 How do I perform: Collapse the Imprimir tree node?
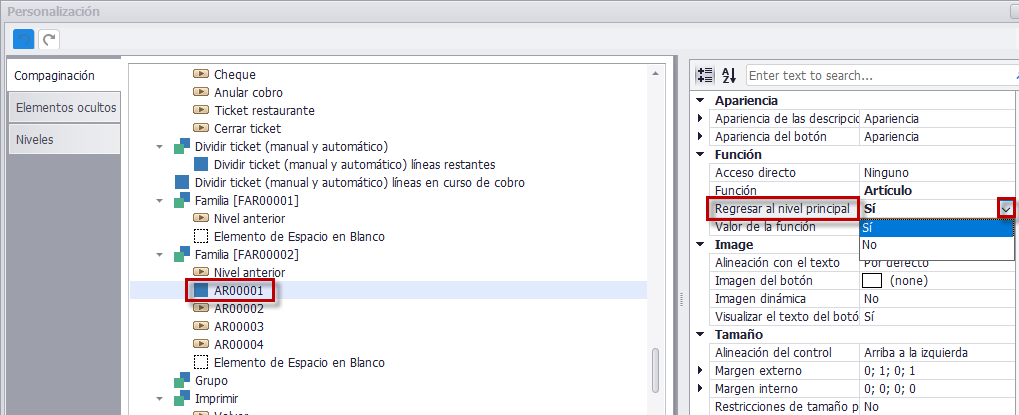(159, 398)
